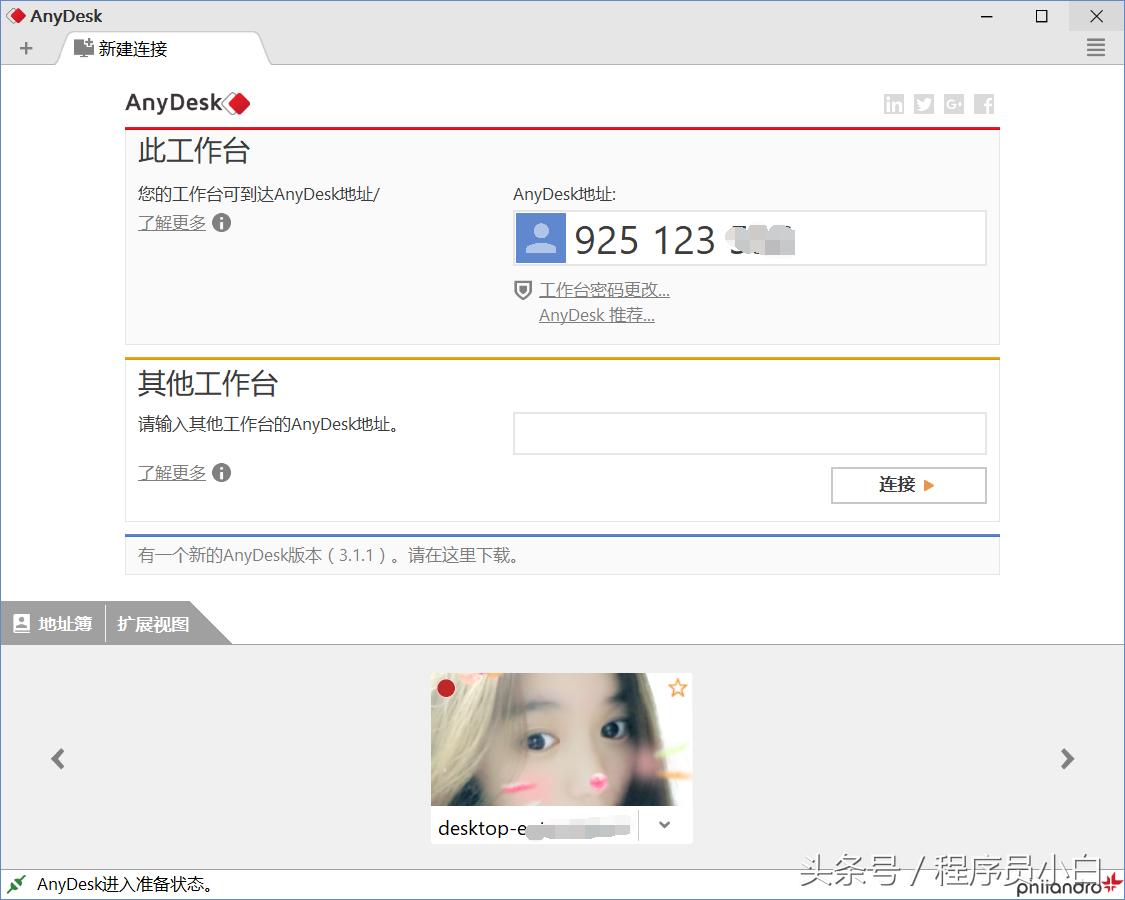Click the AnyDesk icon in the status bar
The image size is (1125, 900).
coord(16,885)
